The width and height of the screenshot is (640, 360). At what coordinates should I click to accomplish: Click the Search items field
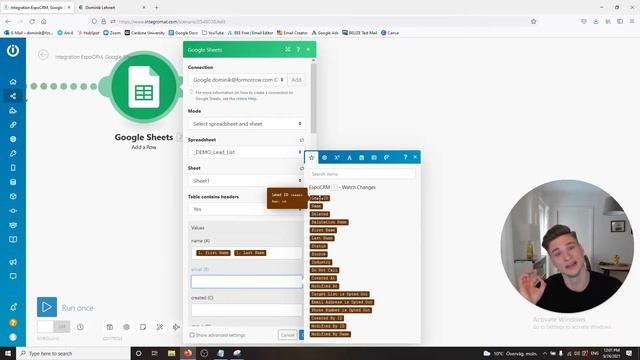click(362, 174)
